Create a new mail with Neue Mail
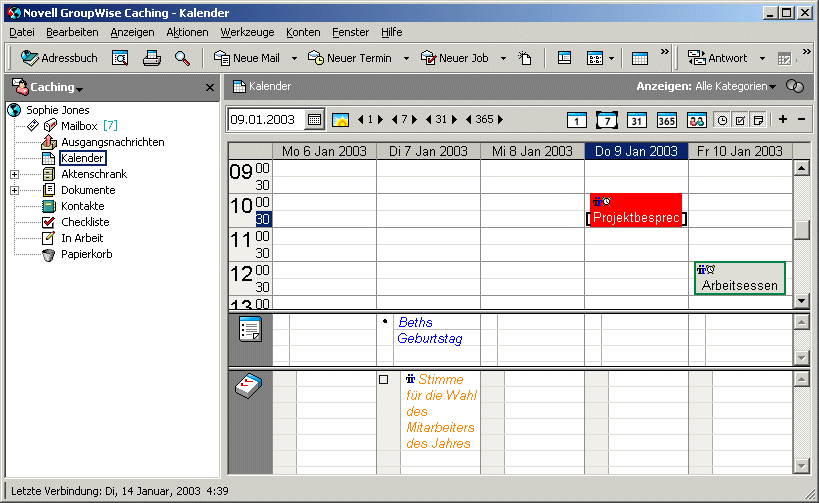 (247, 58)
